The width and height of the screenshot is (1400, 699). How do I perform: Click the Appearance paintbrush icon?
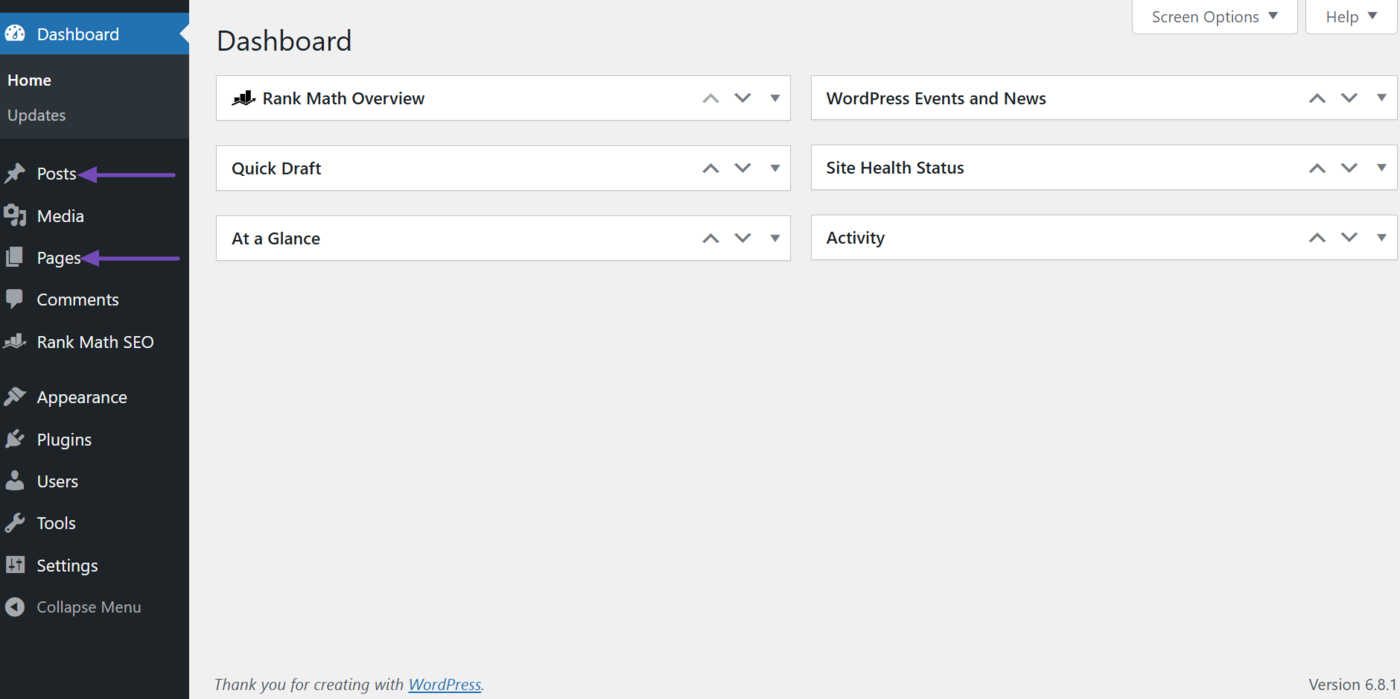tap(15, 397)
